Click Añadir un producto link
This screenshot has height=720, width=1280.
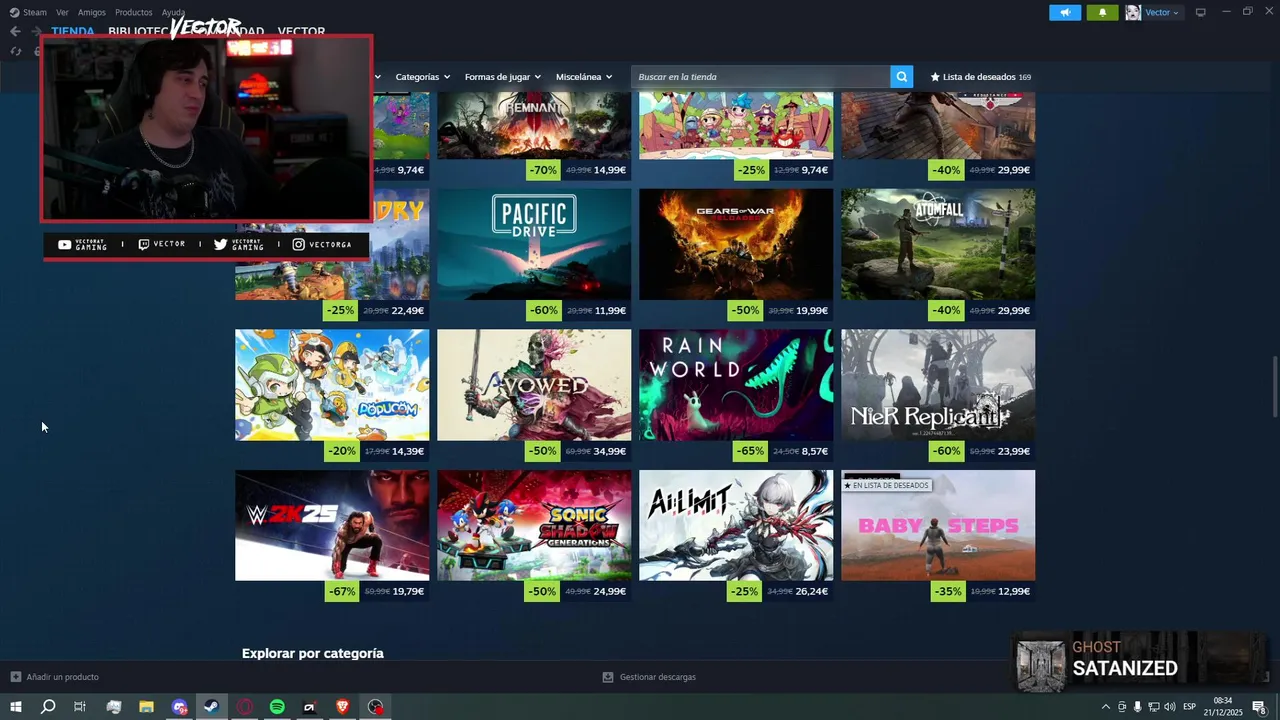(x=62, y=677)
